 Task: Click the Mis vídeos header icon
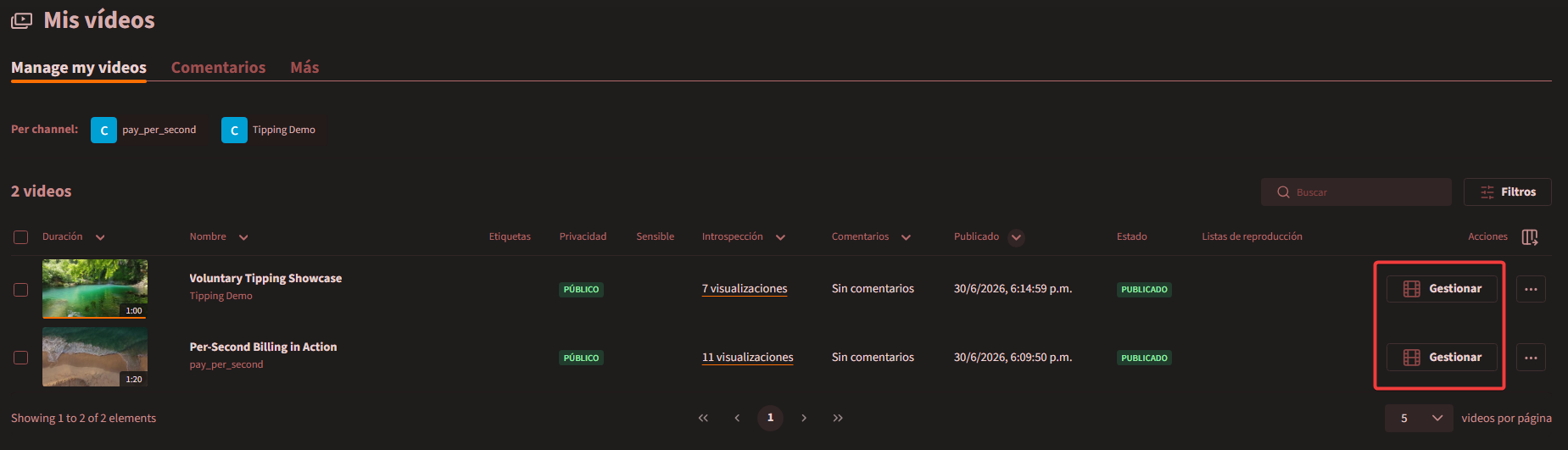(x=22, y=20)
